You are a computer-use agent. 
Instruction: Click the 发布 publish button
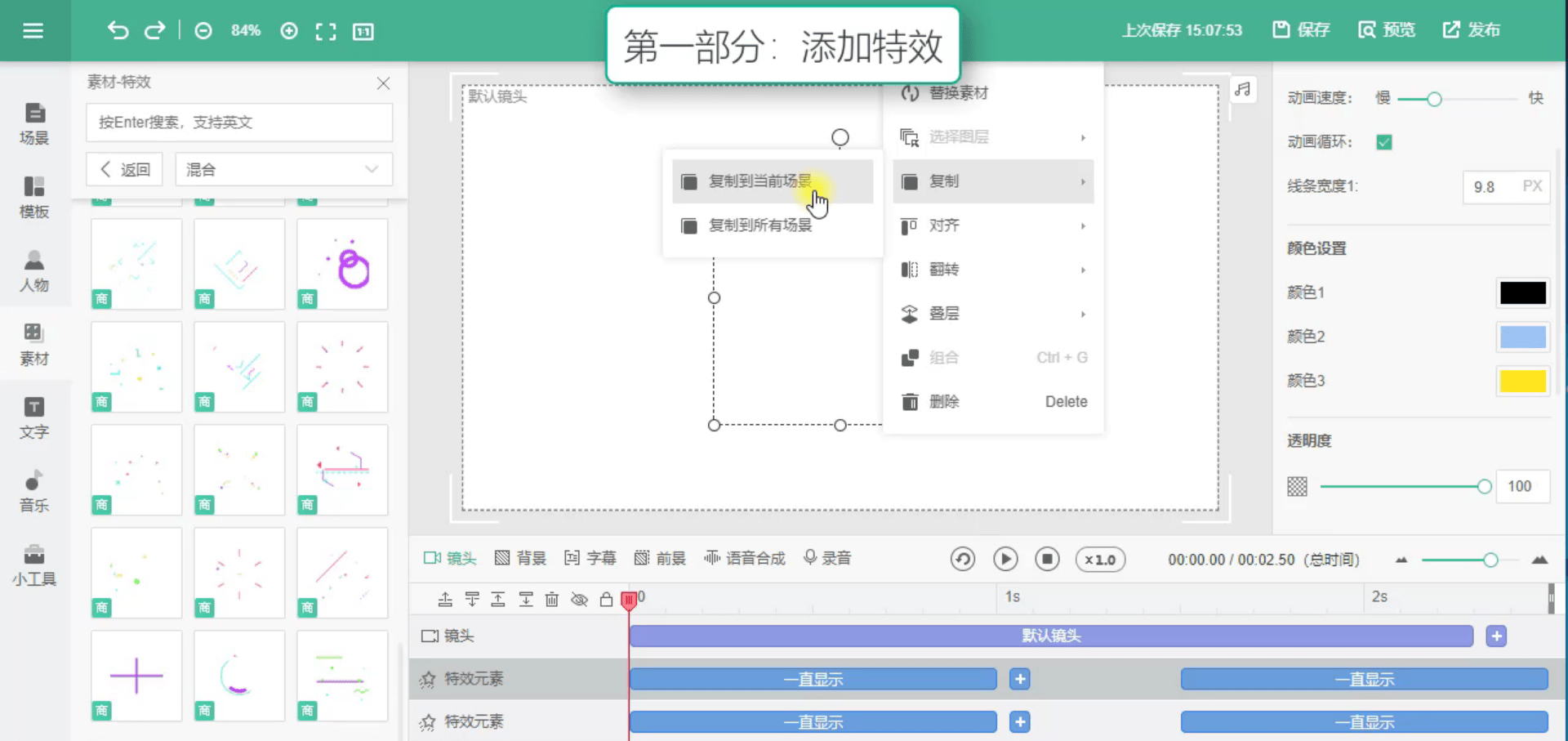(x=1472, y=30)
